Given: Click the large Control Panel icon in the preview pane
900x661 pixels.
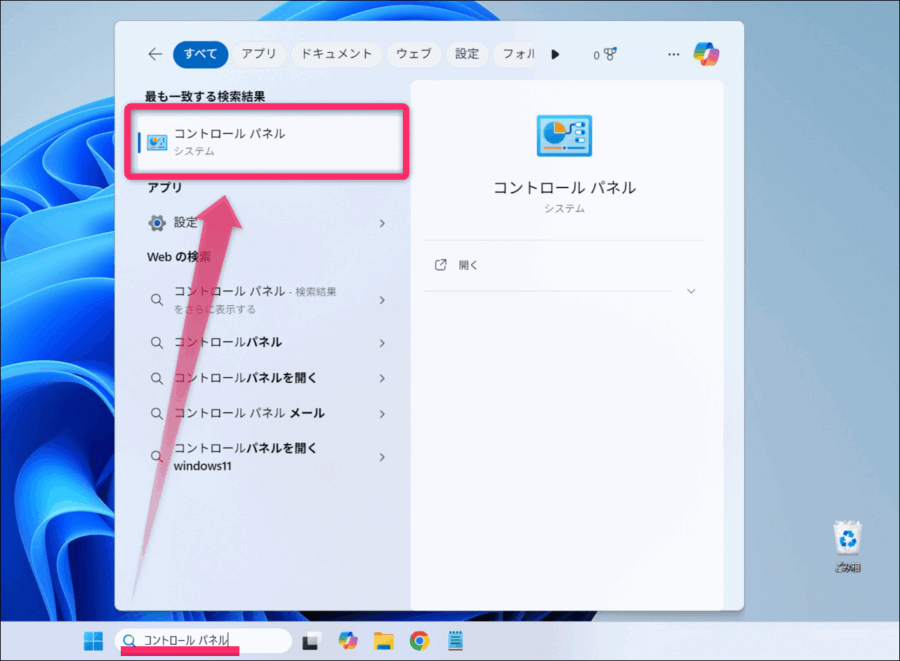Looking at the screenshot, I should (x=564, y=136).
